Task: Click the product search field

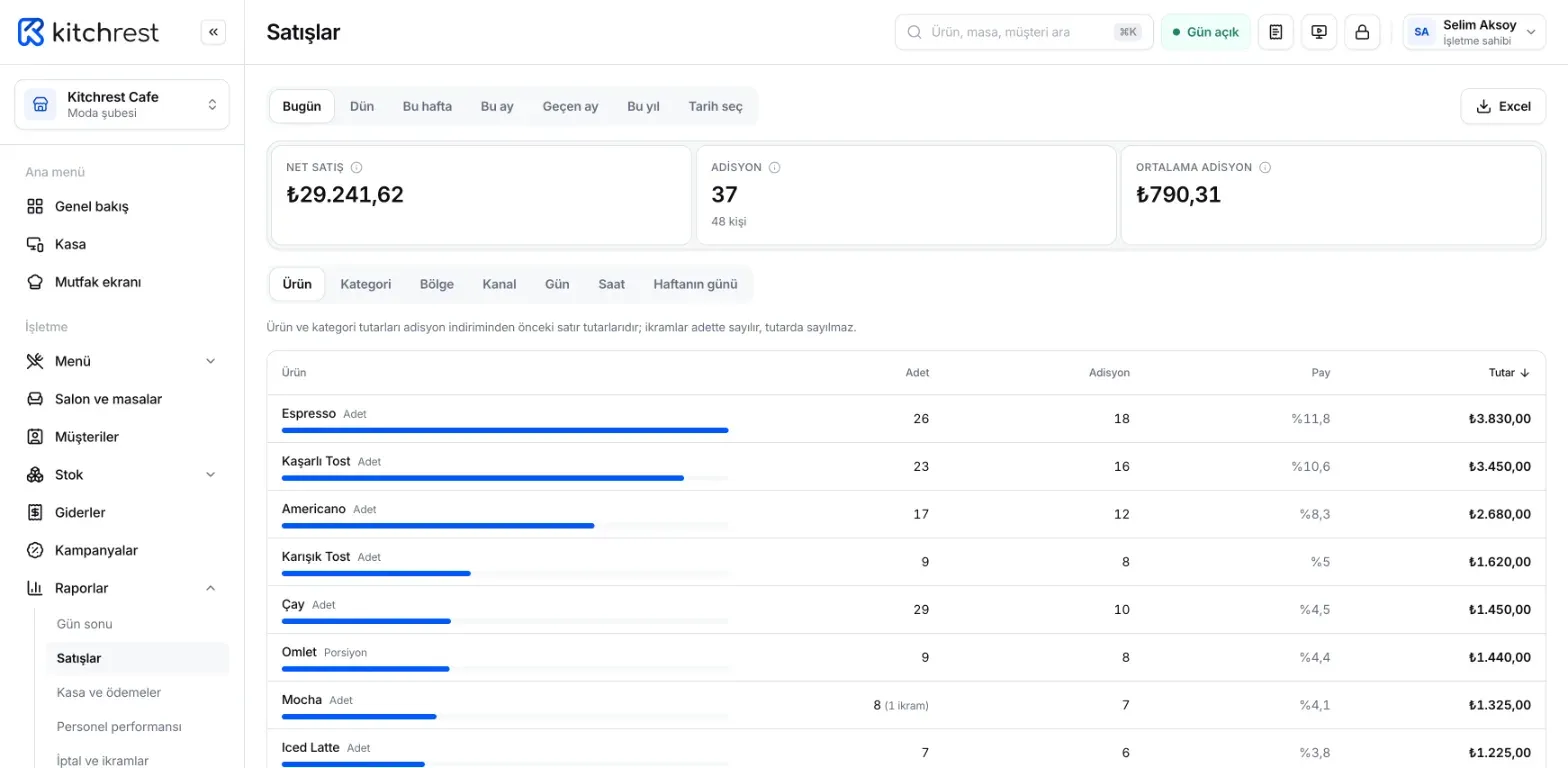Action: pos(1024,32)
